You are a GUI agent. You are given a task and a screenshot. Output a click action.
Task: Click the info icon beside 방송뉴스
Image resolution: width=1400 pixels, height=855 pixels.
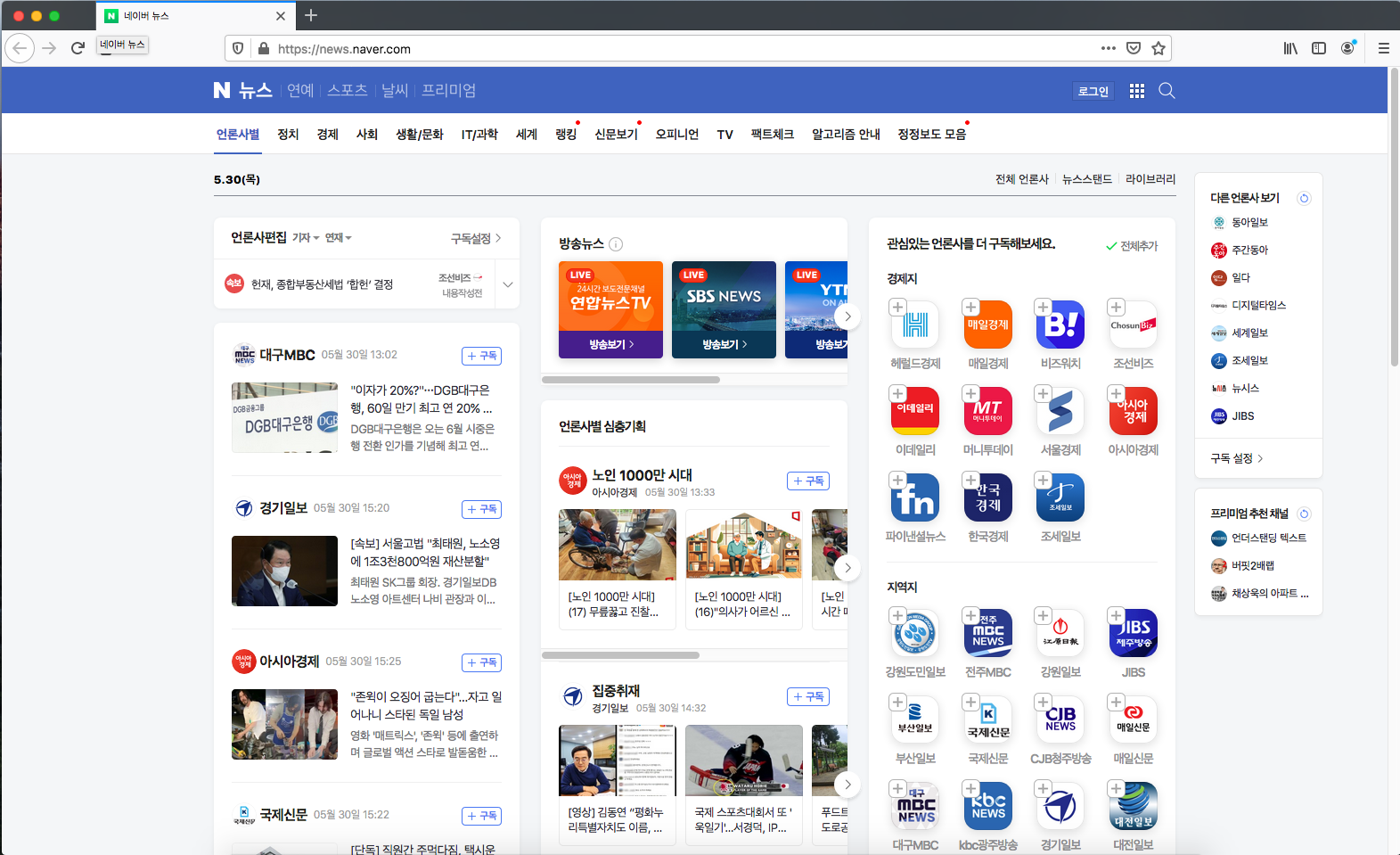pyautogui.click(x=616, y=244)
